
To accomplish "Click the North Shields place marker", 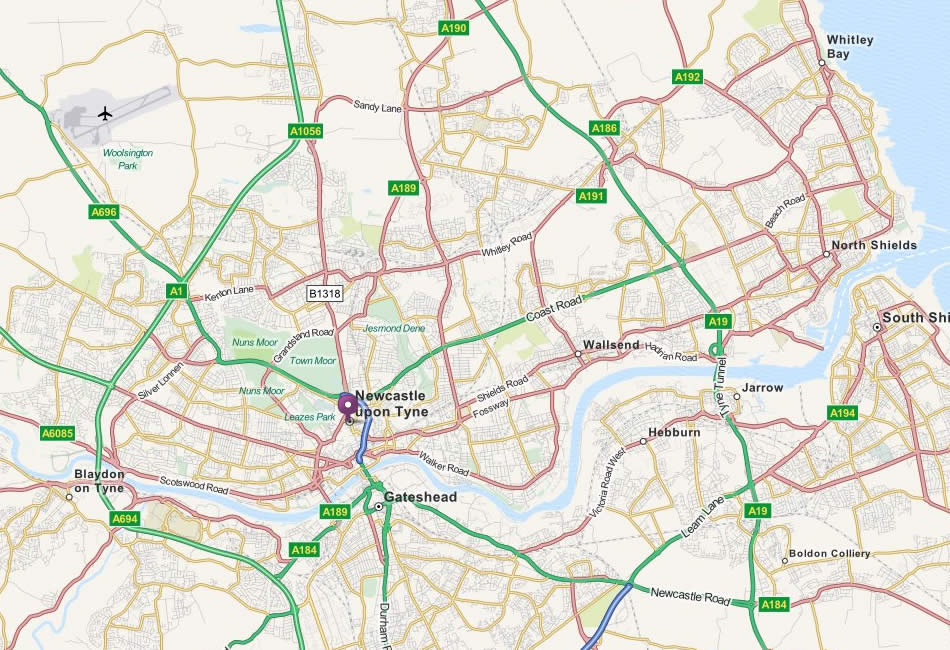I will 826,254.
